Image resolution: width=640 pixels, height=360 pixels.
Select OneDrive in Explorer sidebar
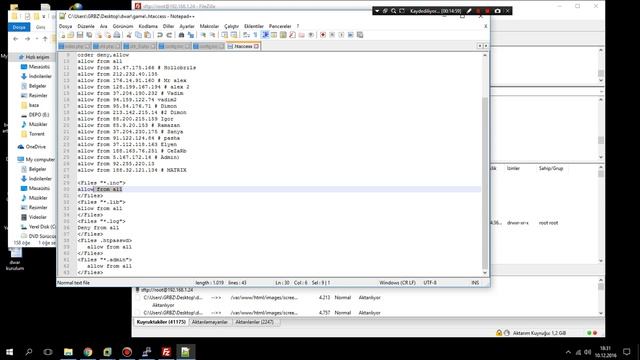(x=36, y=147)
